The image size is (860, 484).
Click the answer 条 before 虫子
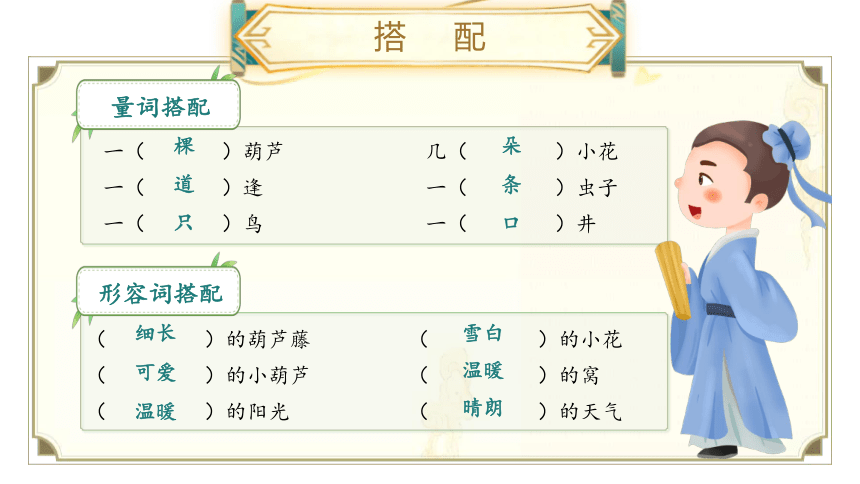click(511, 184)
